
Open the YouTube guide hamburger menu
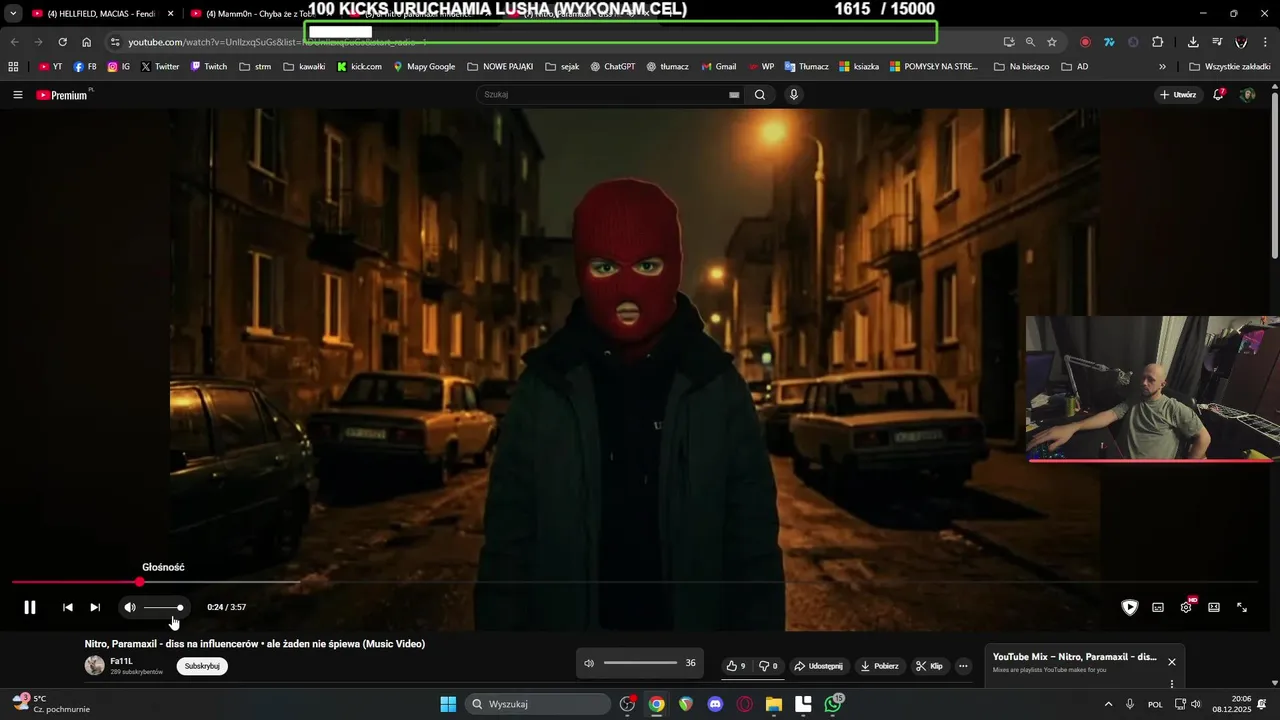click(18, 95)
